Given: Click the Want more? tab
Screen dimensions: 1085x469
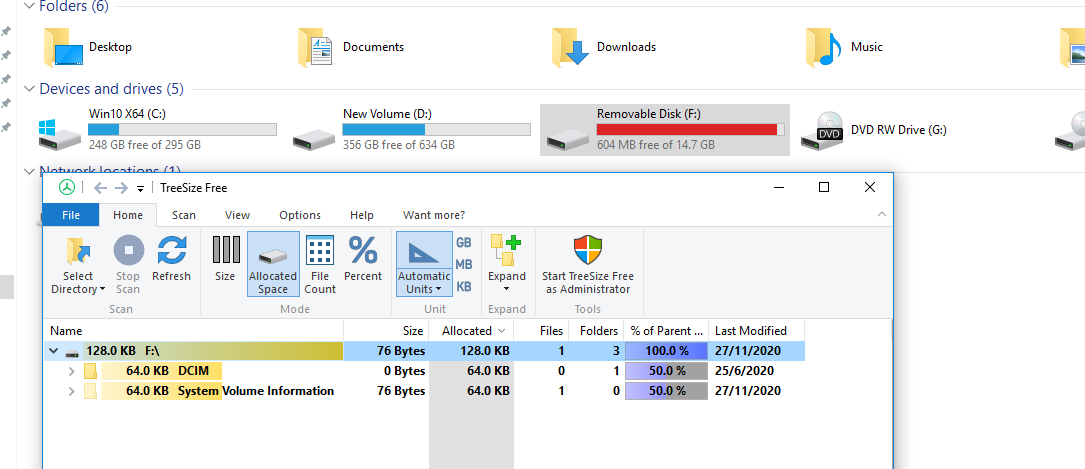Looking at the screenshot, I should (434, 215).
